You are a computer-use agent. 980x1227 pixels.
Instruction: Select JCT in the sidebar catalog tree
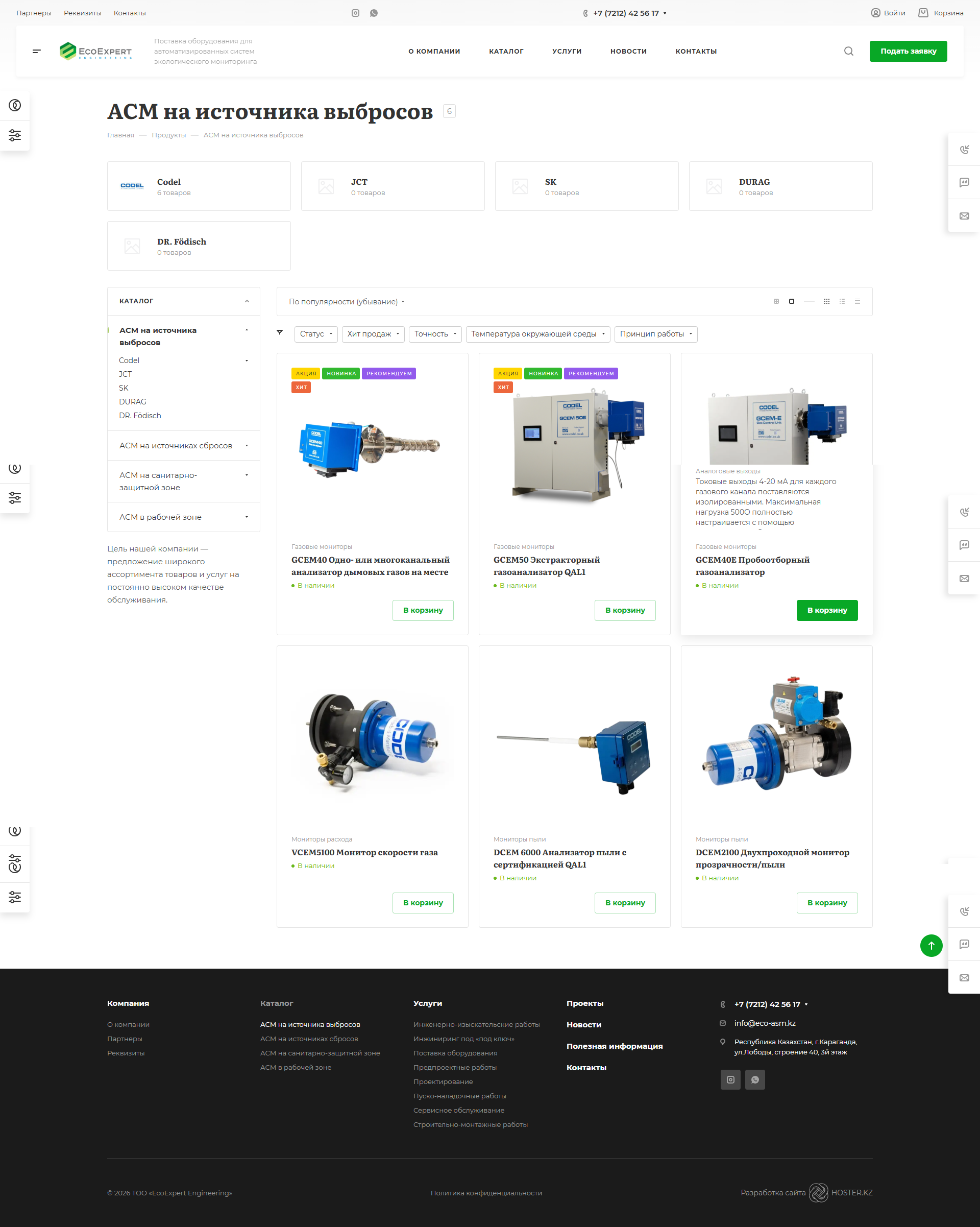(x=125, y=374)
